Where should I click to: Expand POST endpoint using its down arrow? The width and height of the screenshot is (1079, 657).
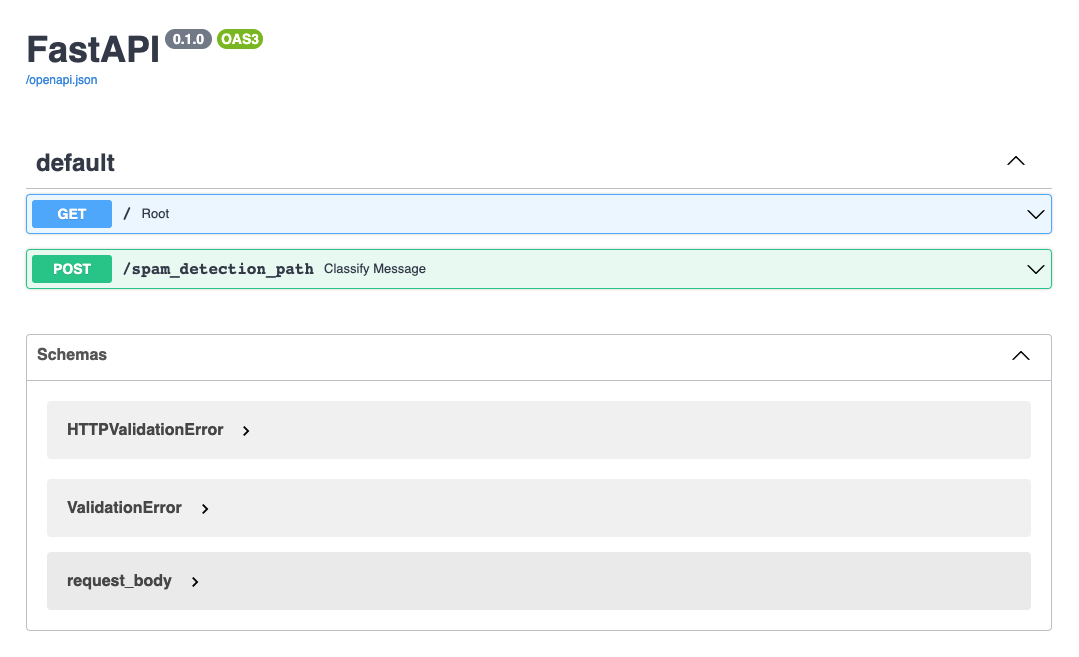click(1035, 269)
